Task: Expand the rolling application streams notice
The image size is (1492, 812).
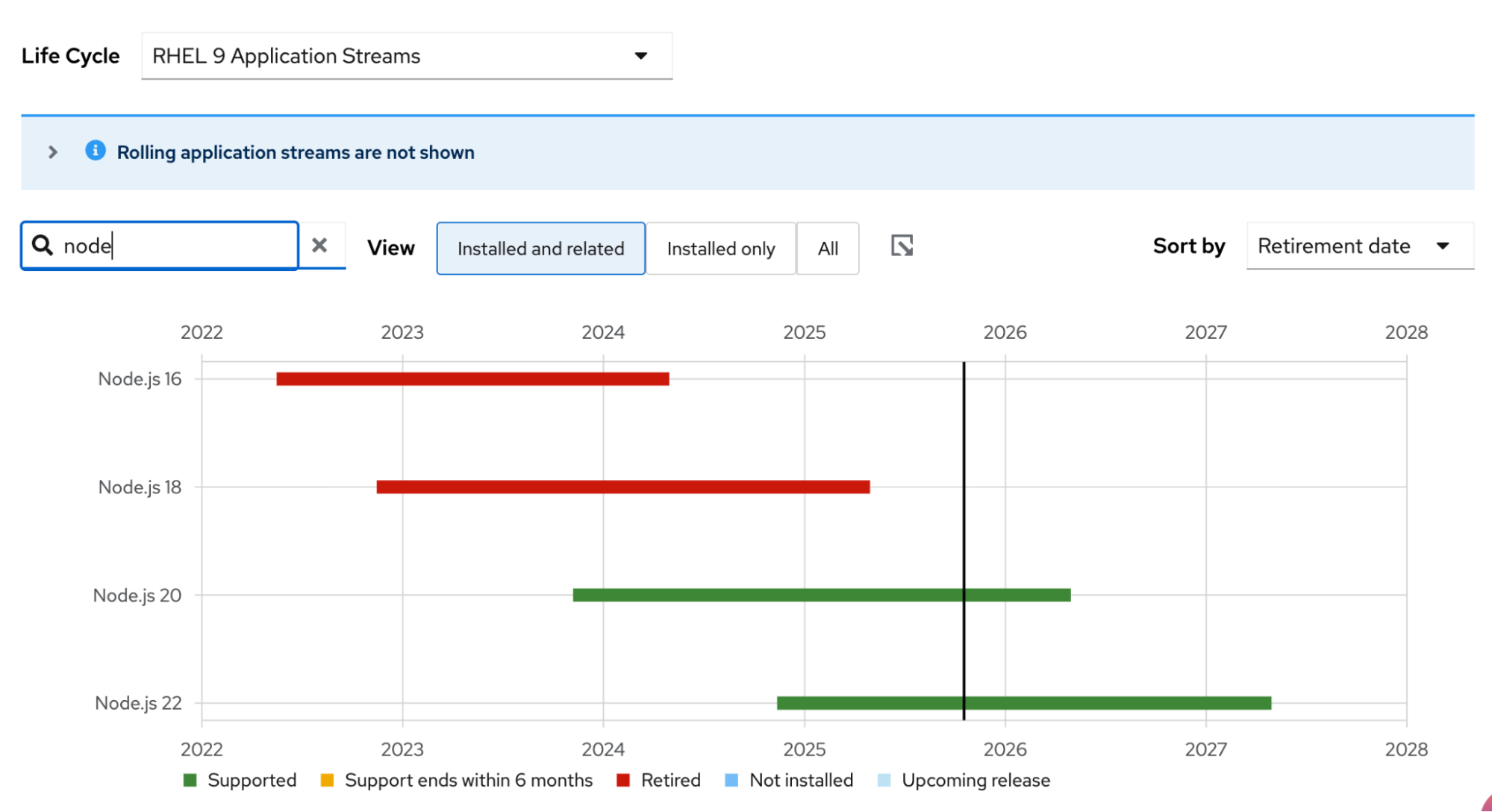Action: click(x=53, y=152)
